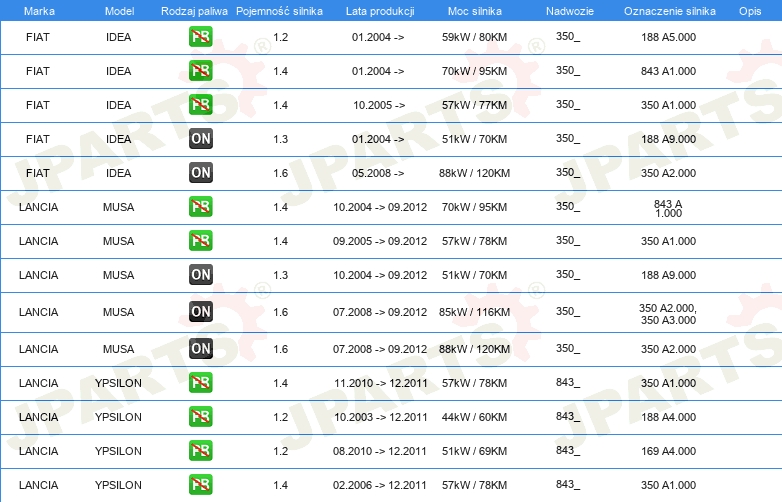Image resolution: width=782 pixels, height=502 pixels.
Task: Click the petrol icon in the Lancia Musa 09.2005 row
Action: click(200, 241)
